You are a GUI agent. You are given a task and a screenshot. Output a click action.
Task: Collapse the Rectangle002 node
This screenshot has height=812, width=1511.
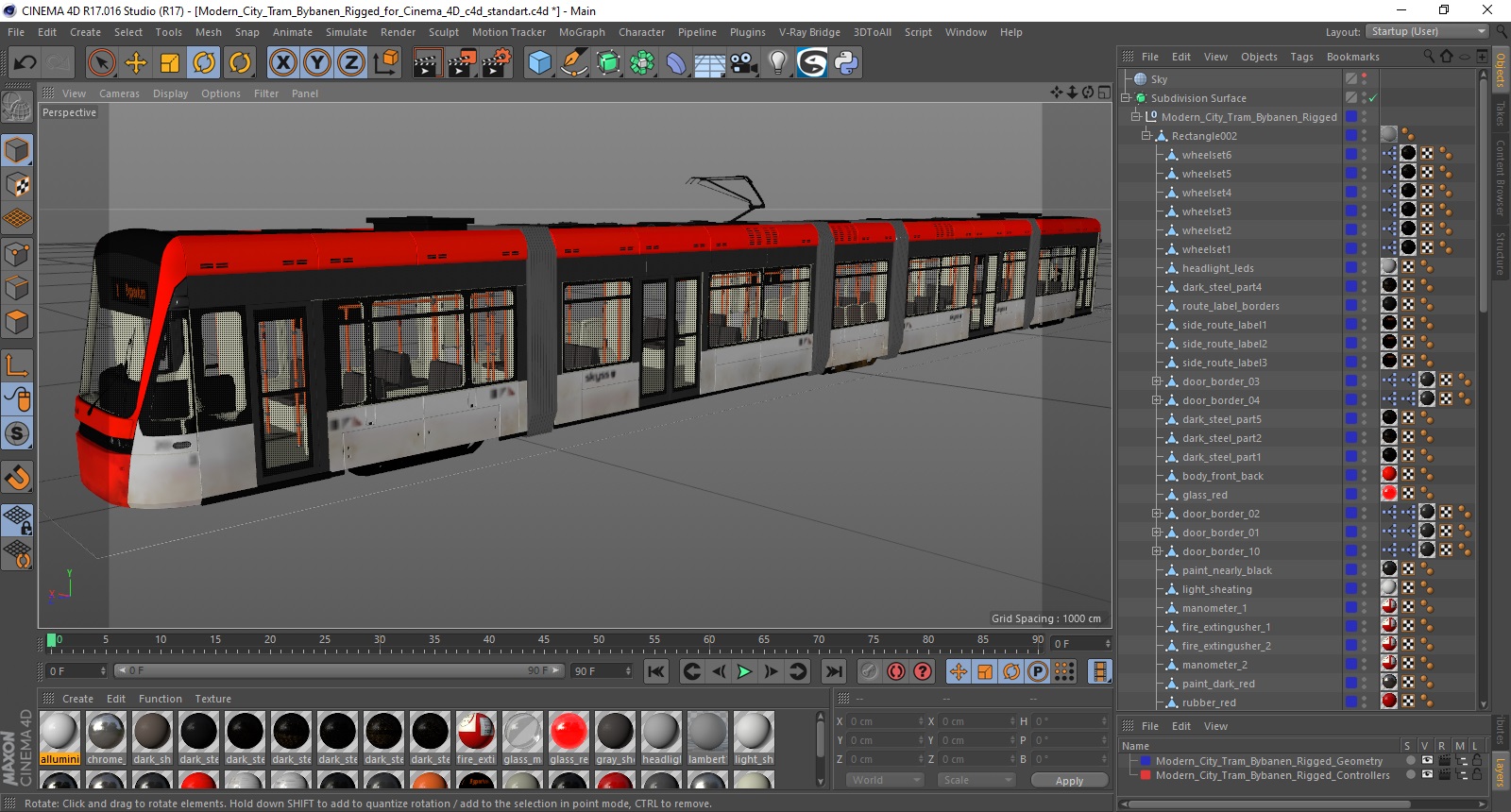(x=1146, y=136)
